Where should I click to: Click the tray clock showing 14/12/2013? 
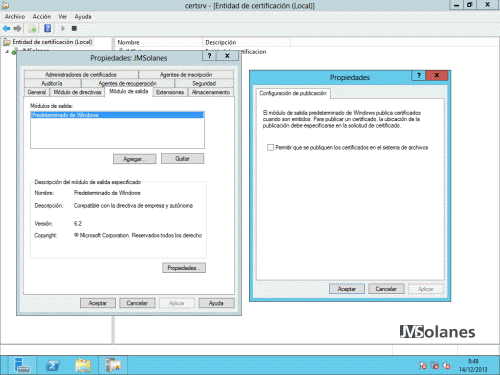473,365
